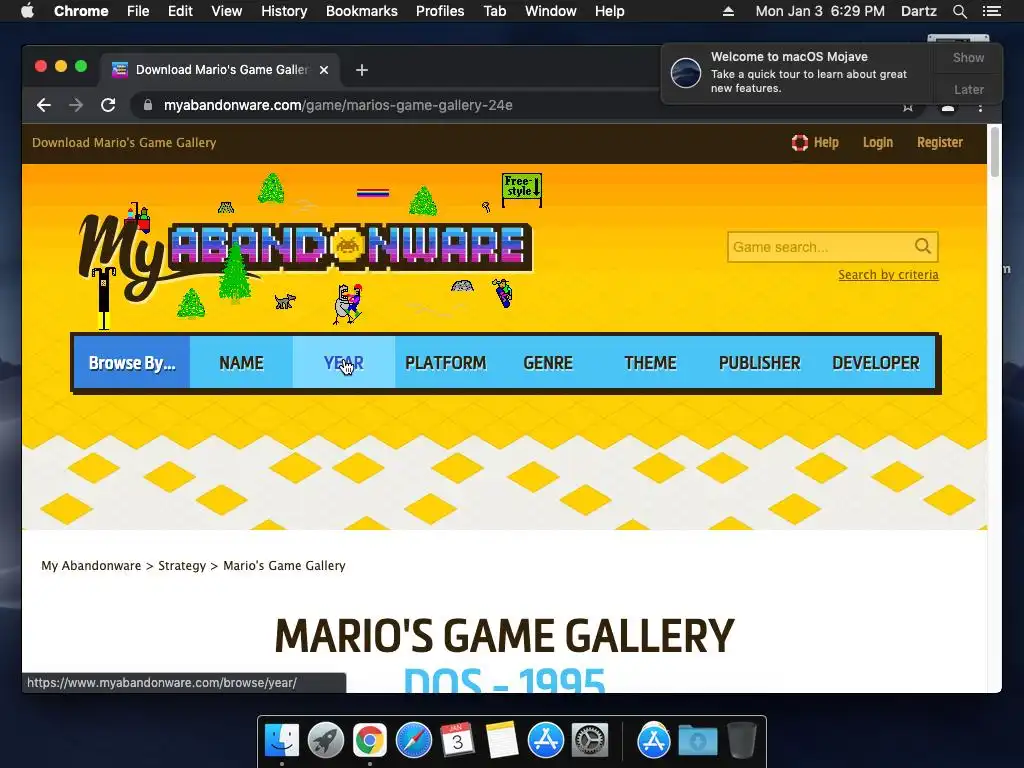Launch Safari from the dock
The image size is (1024, 768).
413,741
